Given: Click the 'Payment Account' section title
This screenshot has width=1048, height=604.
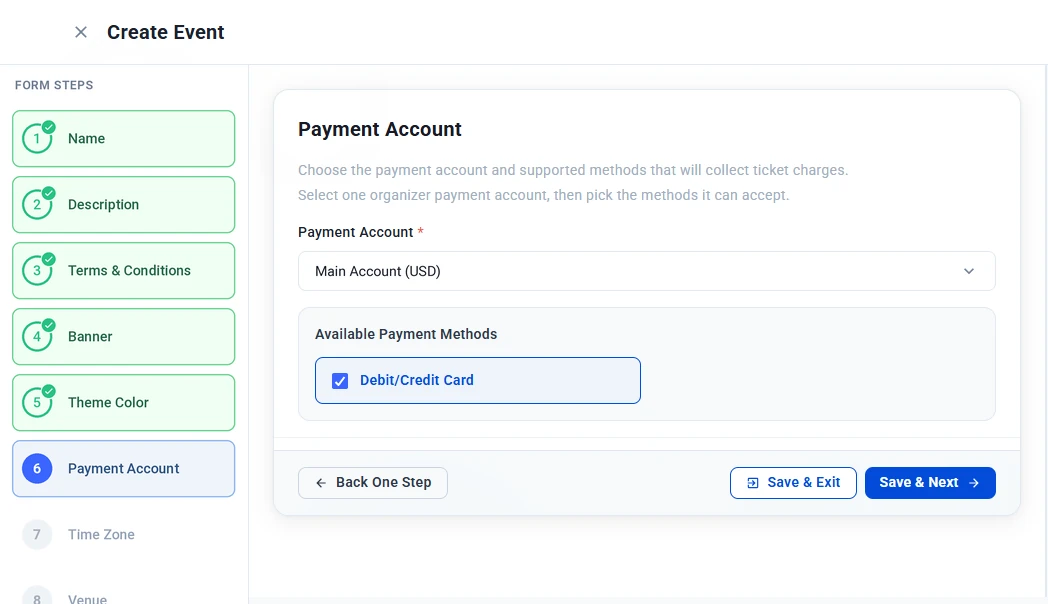Looking at the screenshot, I should coord(380,129).
